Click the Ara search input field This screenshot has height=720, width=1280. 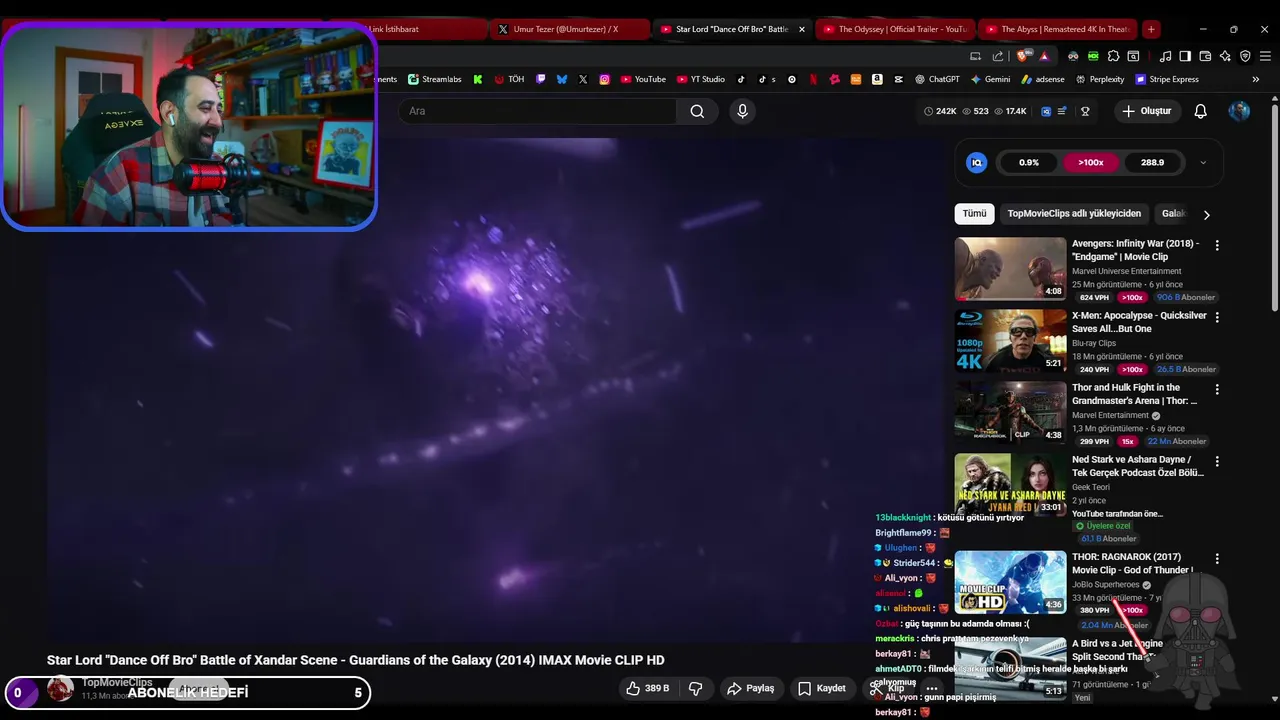click(537, 111)
